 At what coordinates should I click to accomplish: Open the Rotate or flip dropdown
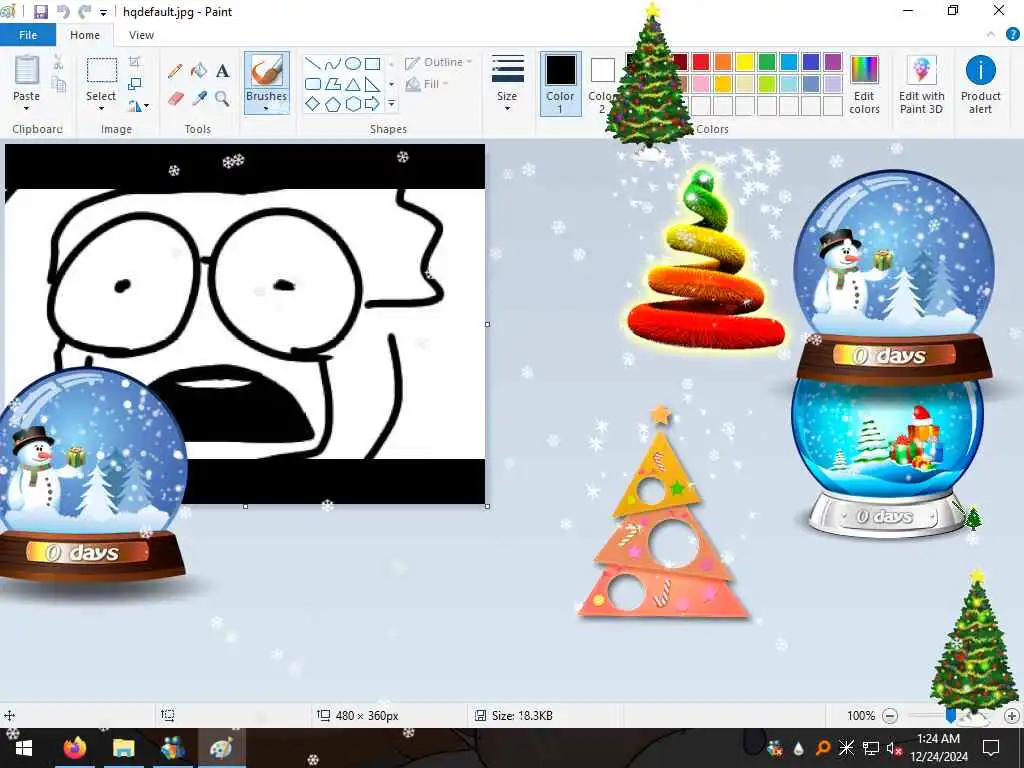click(138, 104)
